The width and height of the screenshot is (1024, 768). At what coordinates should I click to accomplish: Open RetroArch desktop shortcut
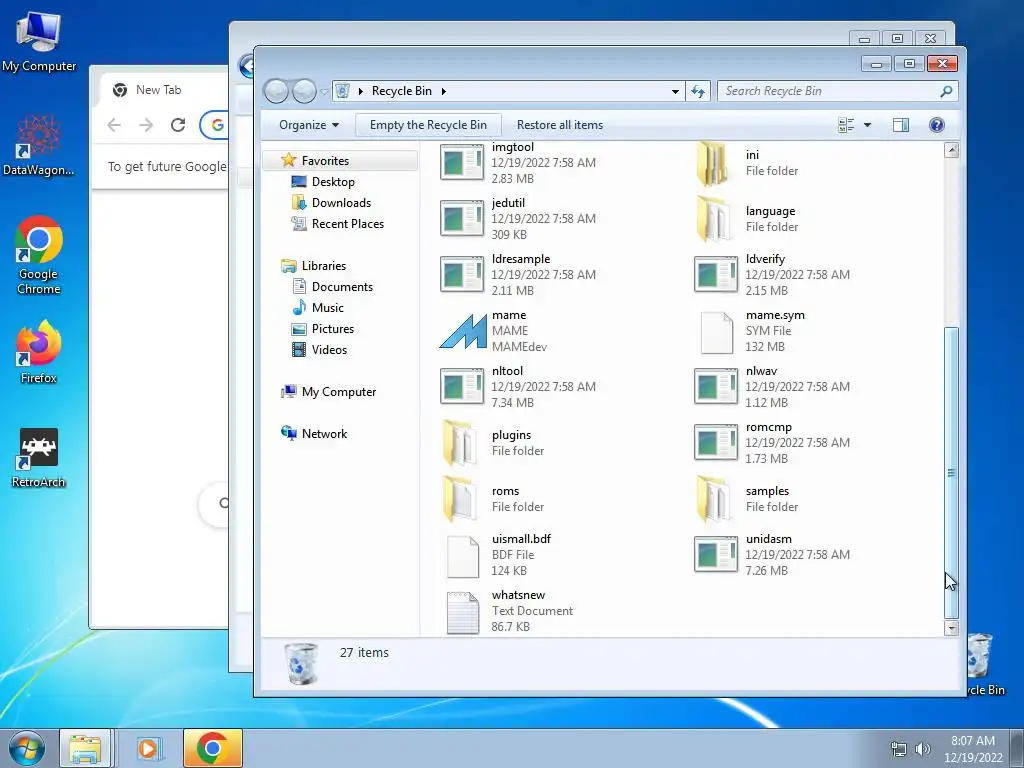click(x=39, y=458)
